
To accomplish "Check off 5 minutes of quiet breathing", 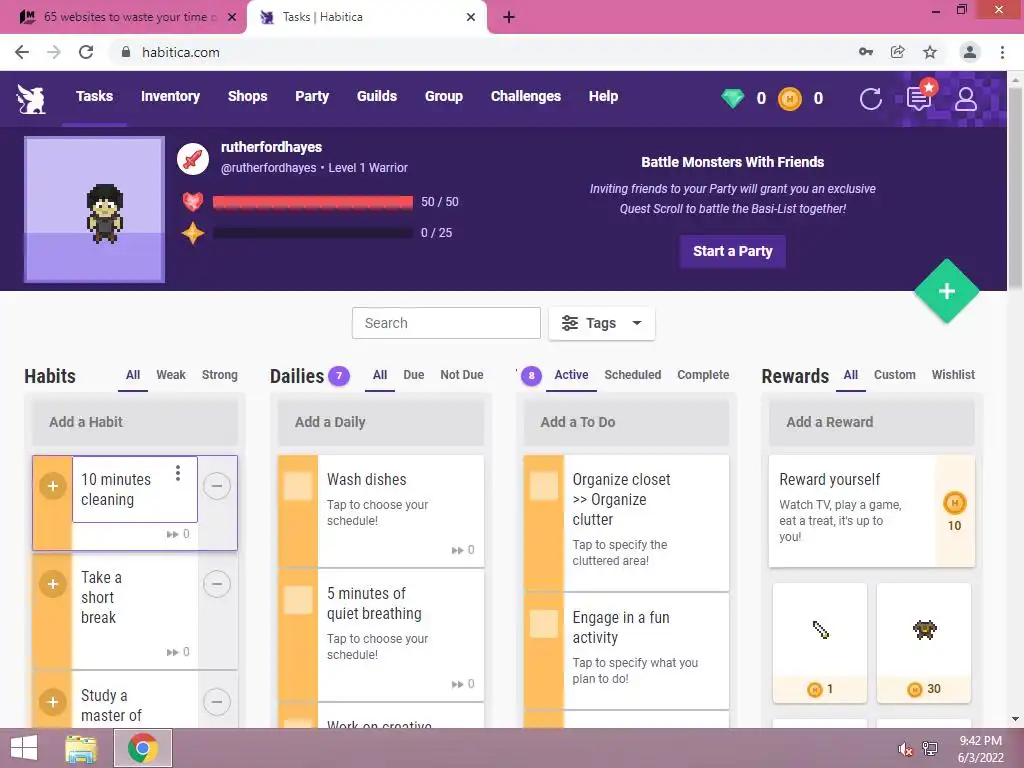I will coord(298,600).
